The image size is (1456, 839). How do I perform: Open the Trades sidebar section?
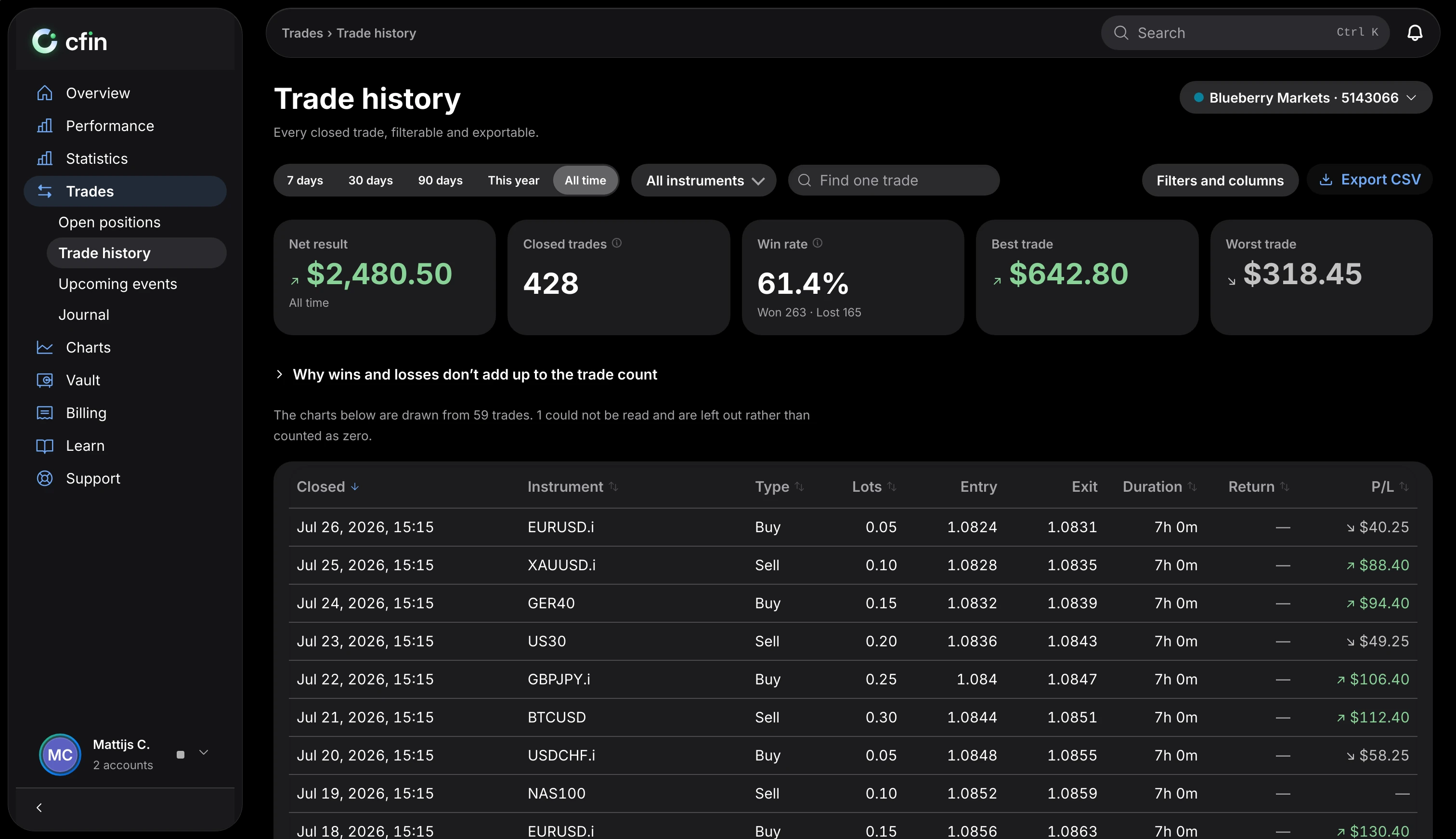(x=125, y=191)
